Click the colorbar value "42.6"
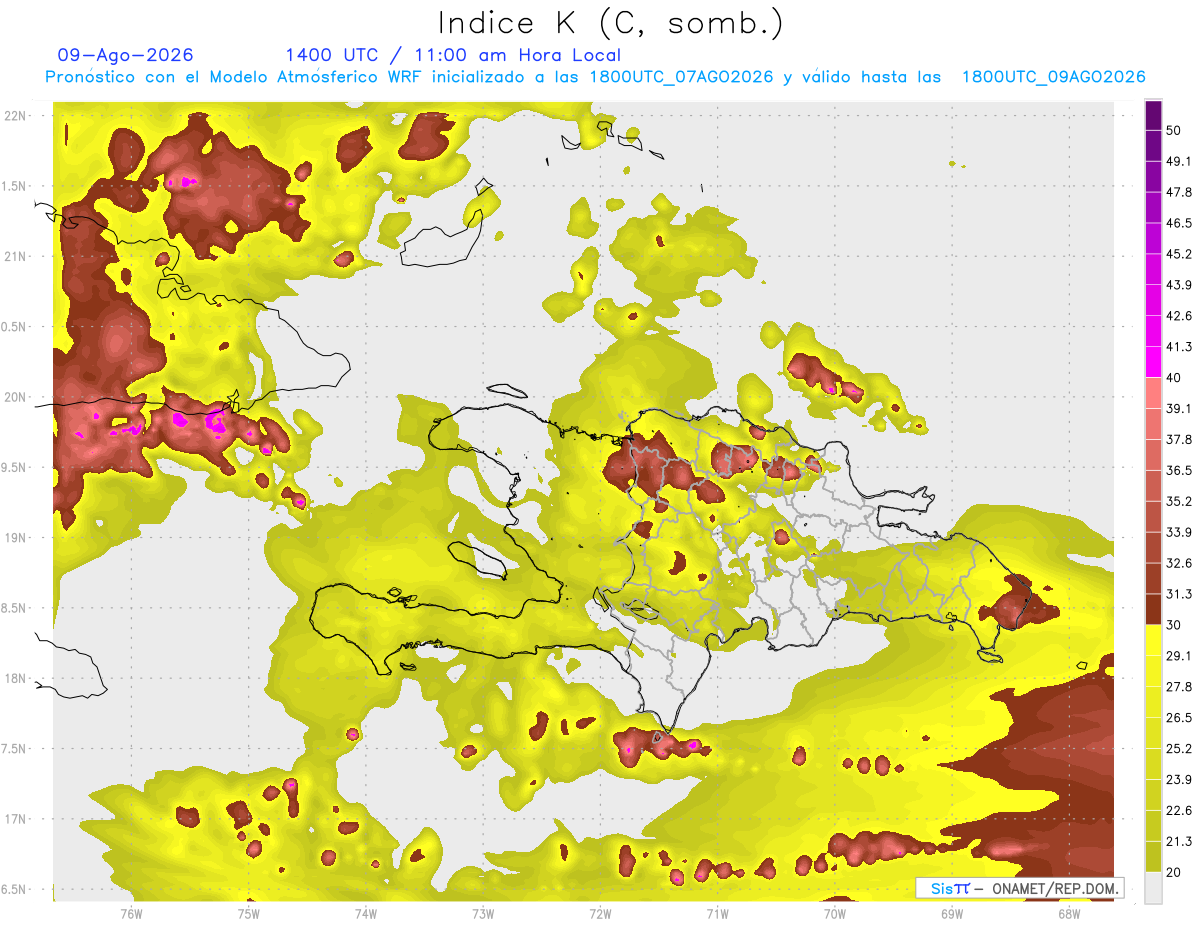This screenshot has height=927, width=1200. tap(1178, 316)
